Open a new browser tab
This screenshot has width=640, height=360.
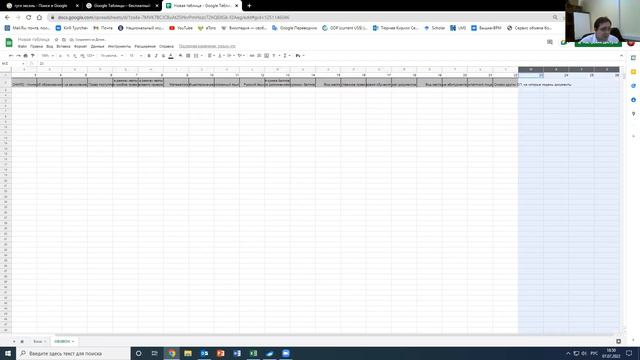click(249, 6)
